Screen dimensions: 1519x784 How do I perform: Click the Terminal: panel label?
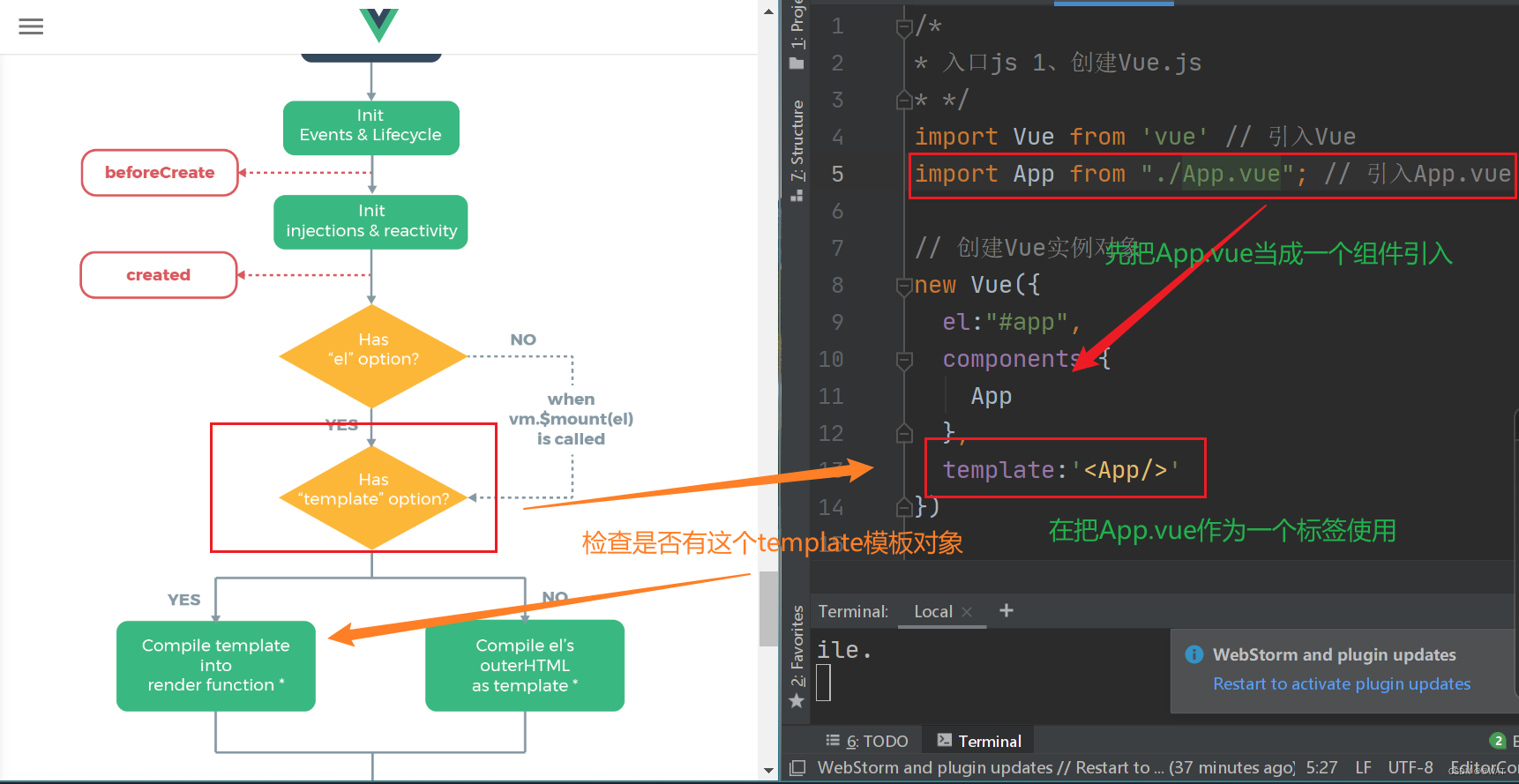(853, 611)
